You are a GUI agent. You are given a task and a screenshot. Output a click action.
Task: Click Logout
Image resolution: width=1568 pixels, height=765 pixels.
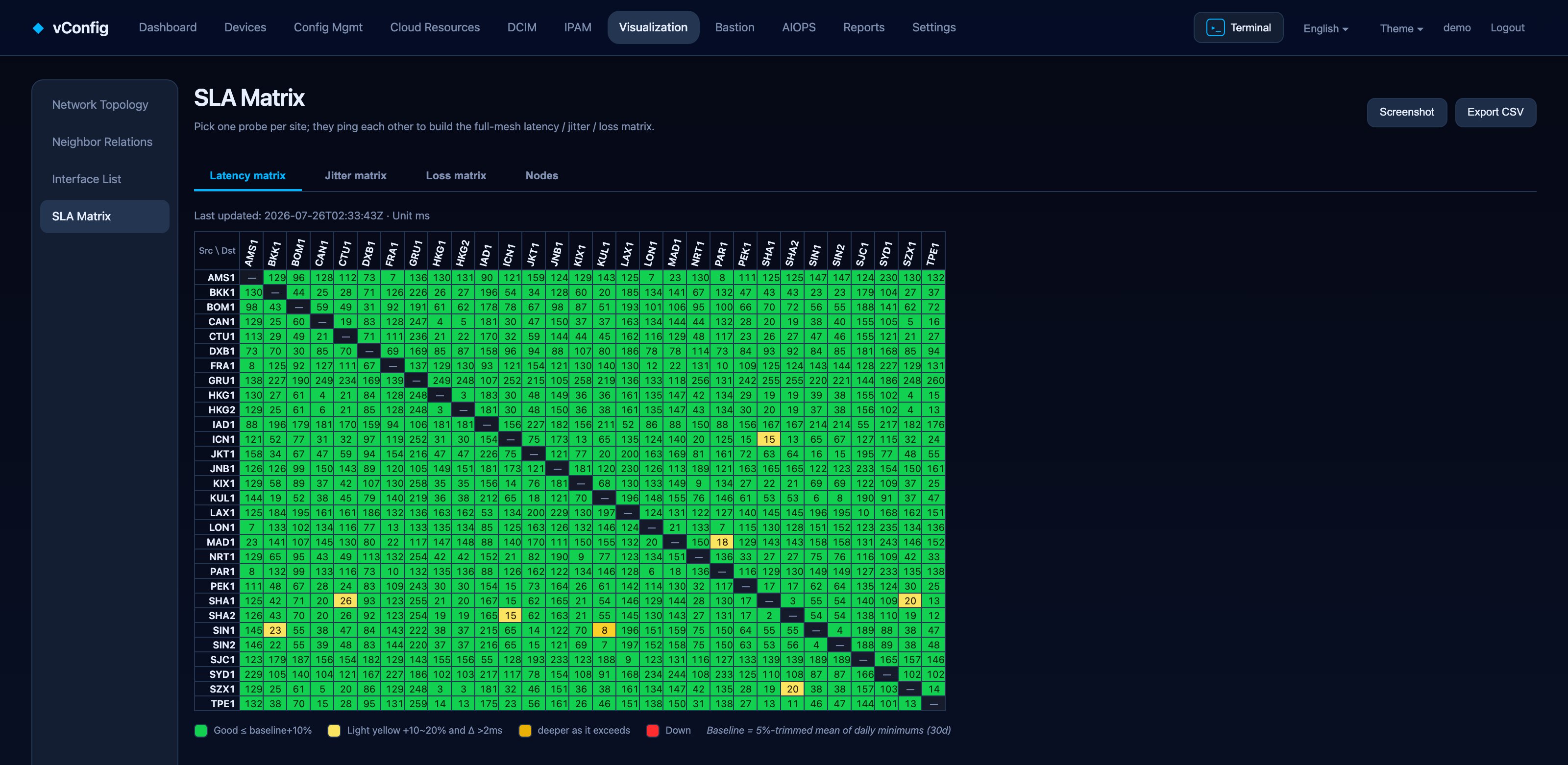click(1507, 27)
